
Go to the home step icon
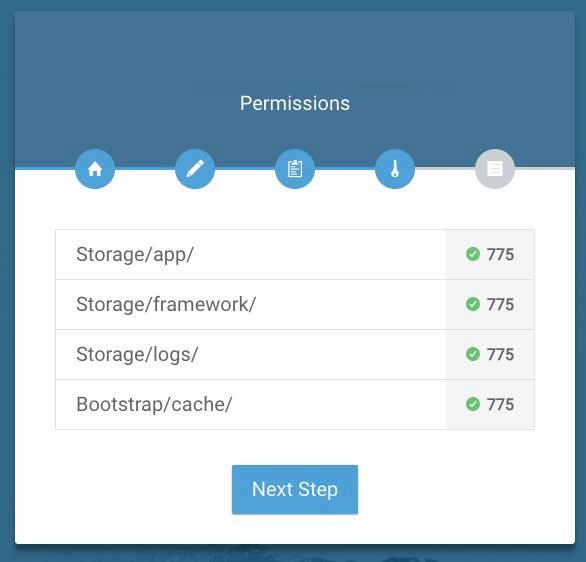pos(95,169)
